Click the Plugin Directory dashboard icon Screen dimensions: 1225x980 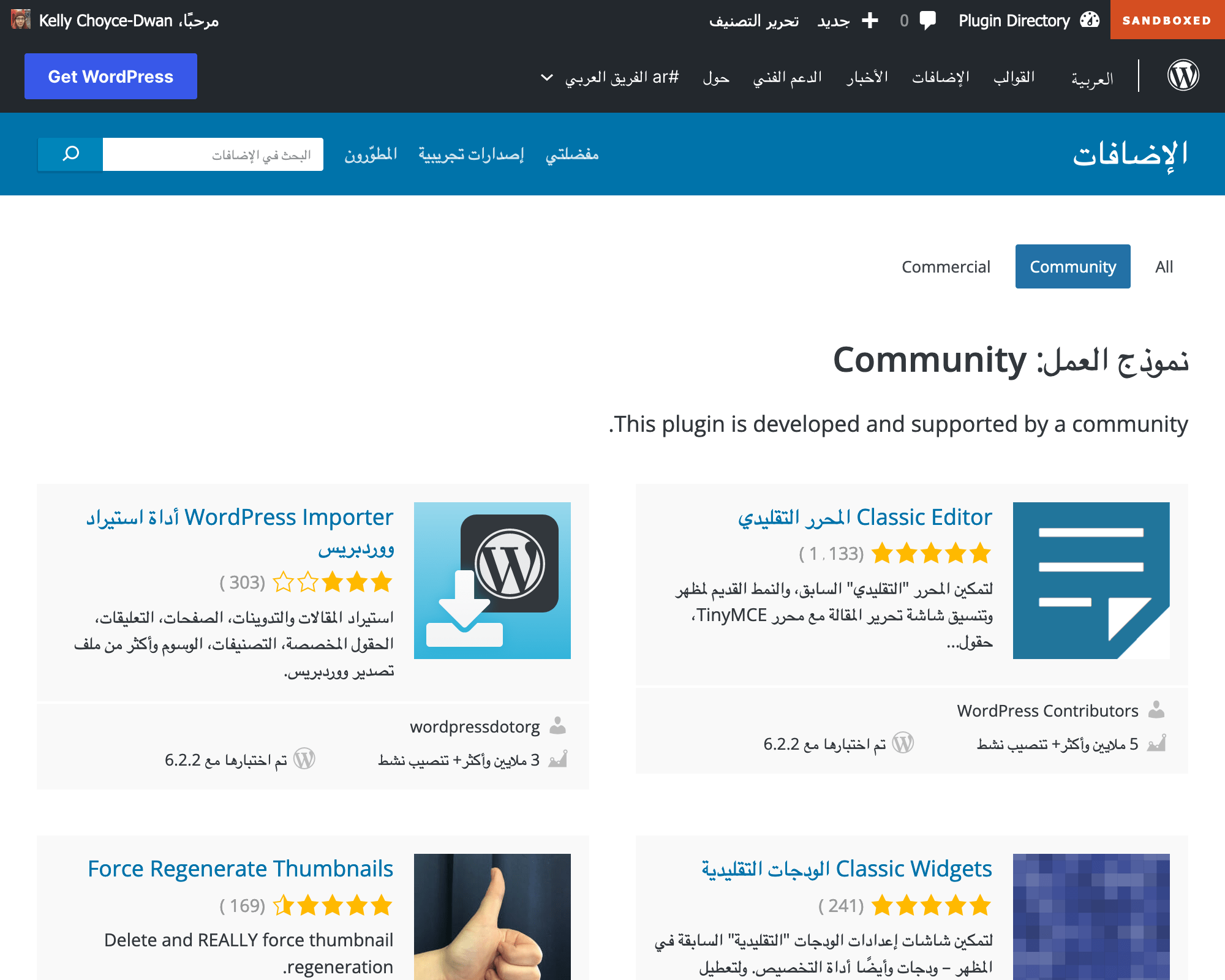click(x=1090, y=20)
